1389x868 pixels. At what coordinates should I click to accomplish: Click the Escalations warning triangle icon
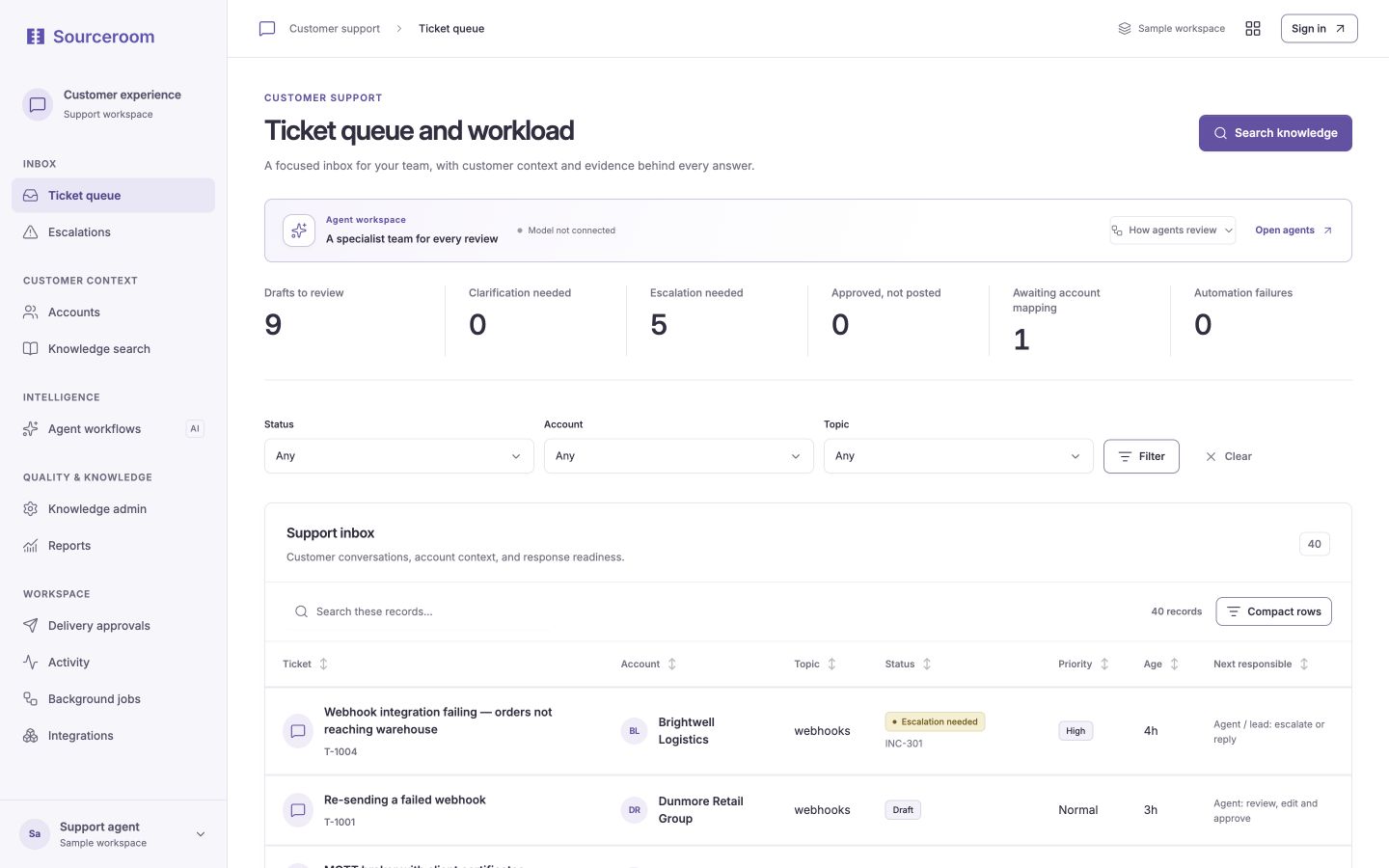pos(31,231)
